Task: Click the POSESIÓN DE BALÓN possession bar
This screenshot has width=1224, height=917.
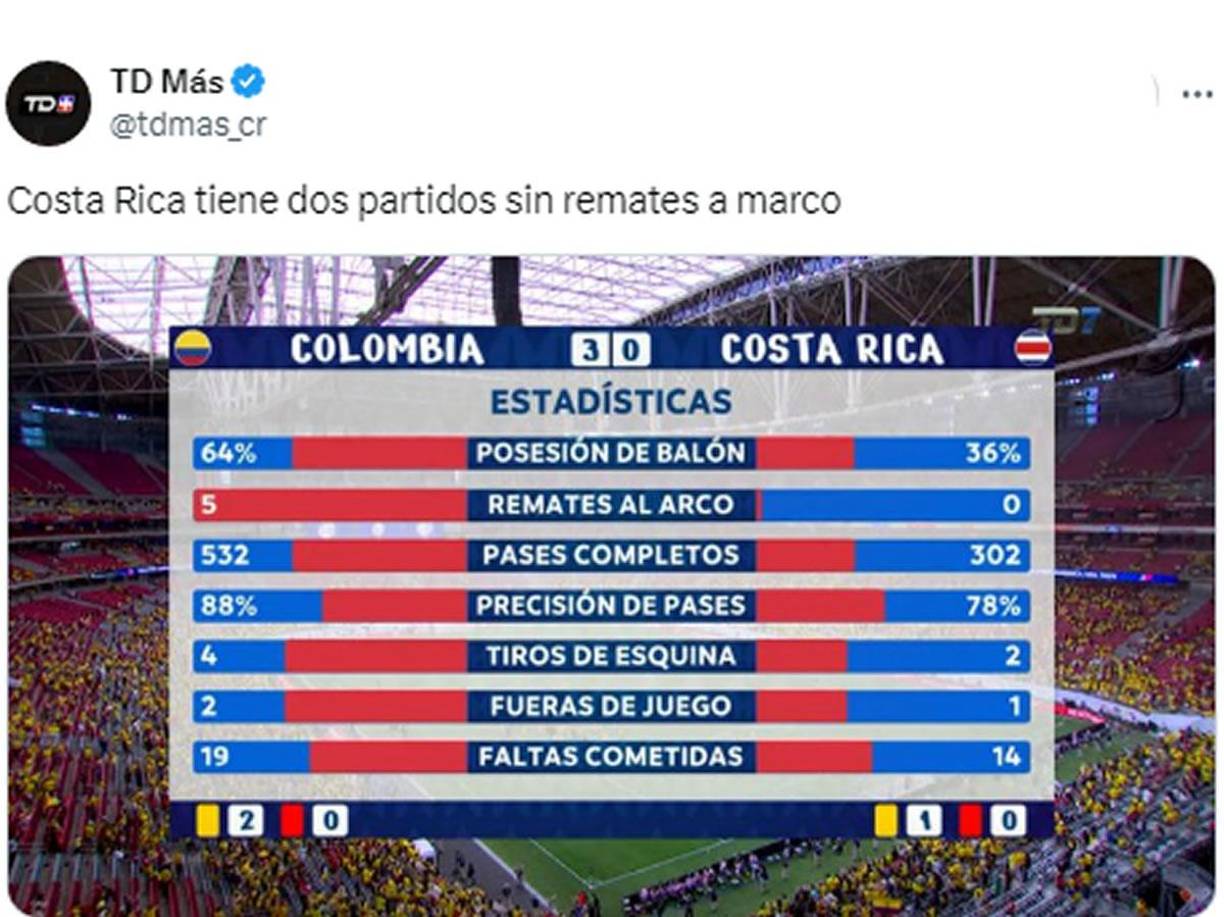Action: point(612,453)
